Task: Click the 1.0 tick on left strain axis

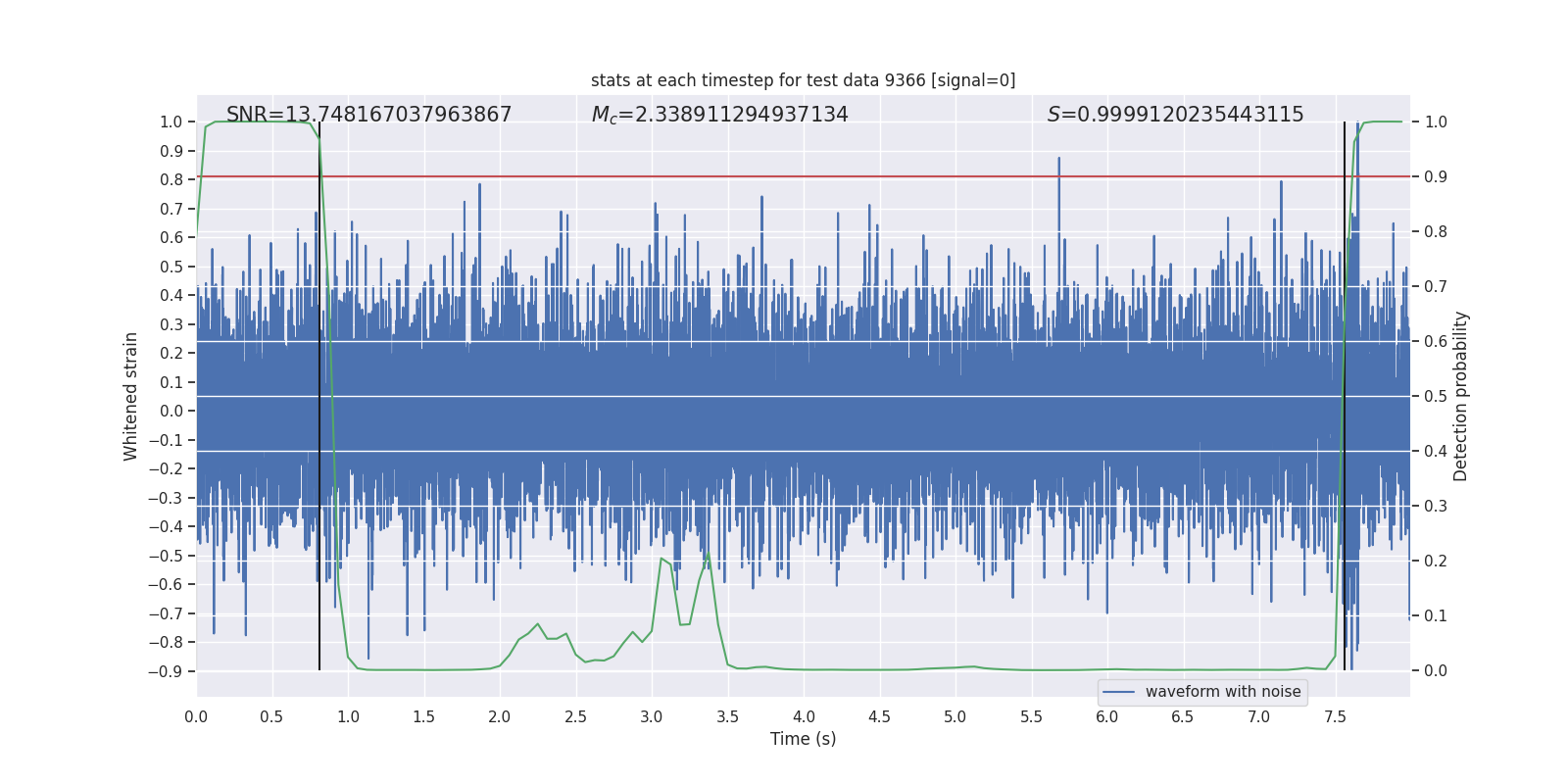Action: coord(171,122)
